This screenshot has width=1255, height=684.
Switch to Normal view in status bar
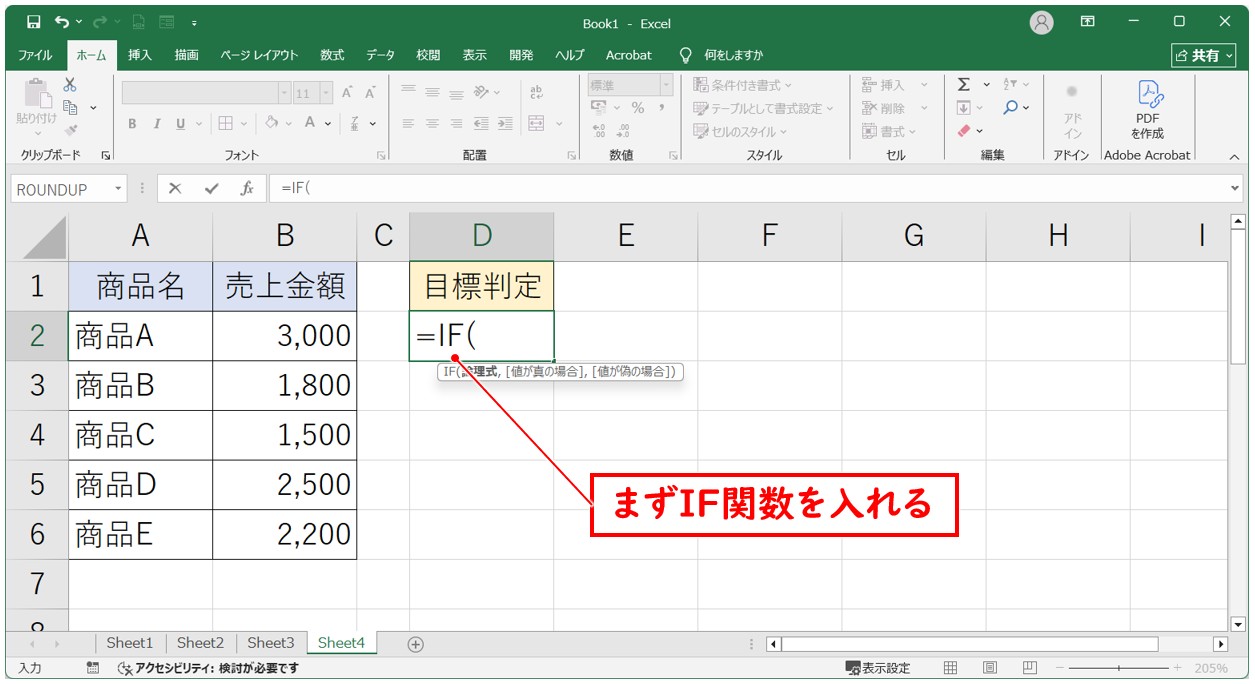tap(951, 668)
